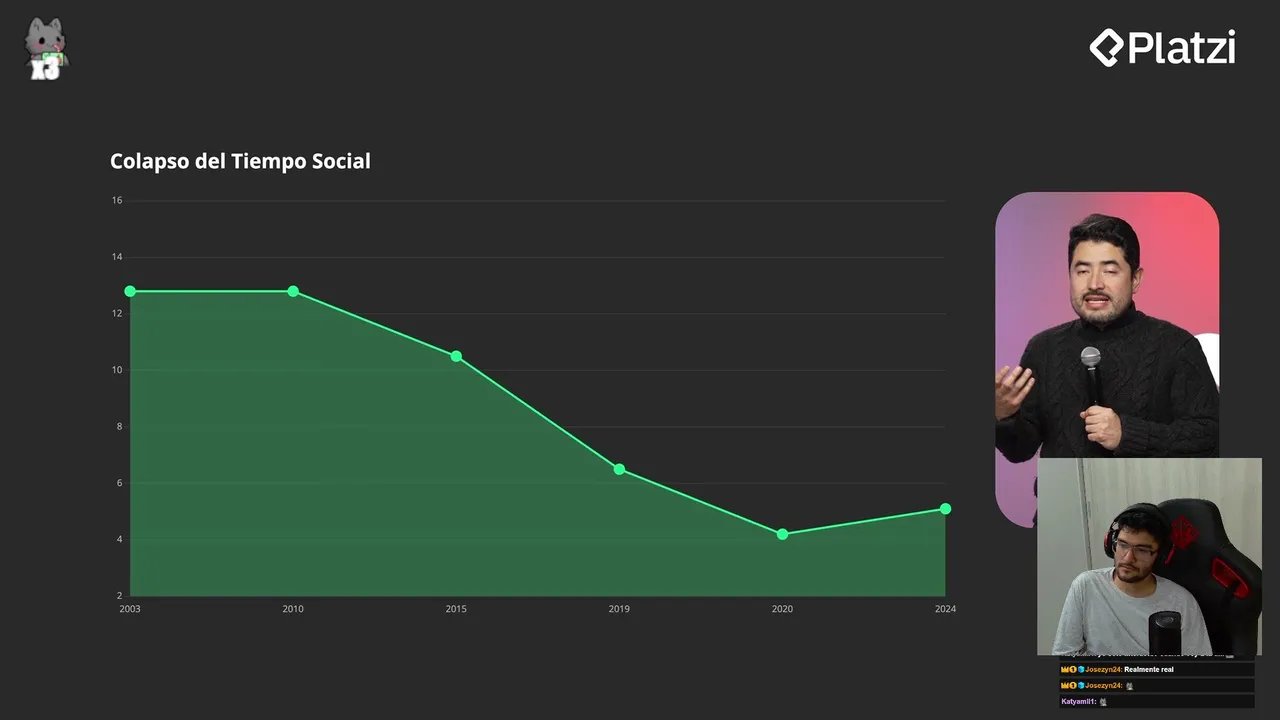Screen dimensions: 1280x720
Task: Open Katyamil1's username in chat
Action: pos(1078,702)
